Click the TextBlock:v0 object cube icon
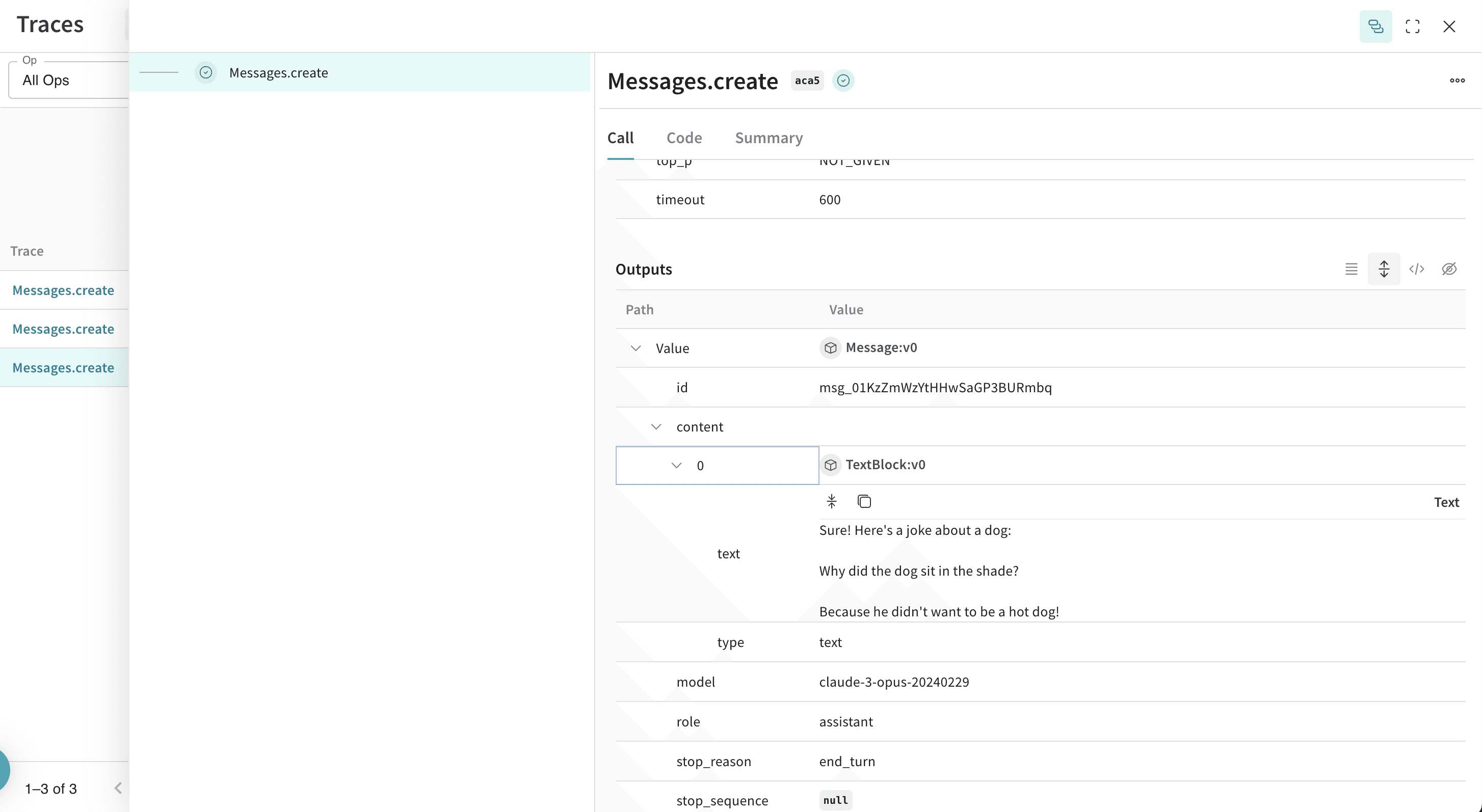 [x=830, y=465]
